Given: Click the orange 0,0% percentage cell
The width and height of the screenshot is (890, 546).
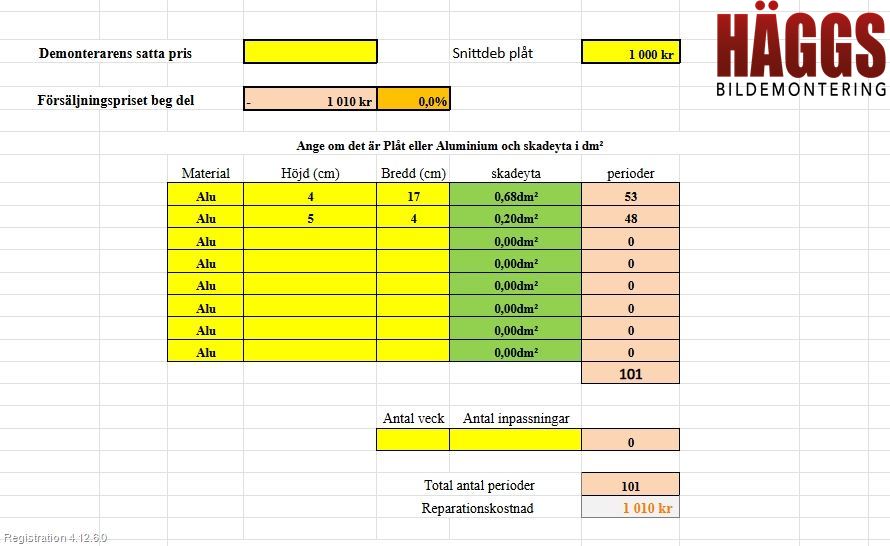Looking at the screenshot, I should coord(414,99).
